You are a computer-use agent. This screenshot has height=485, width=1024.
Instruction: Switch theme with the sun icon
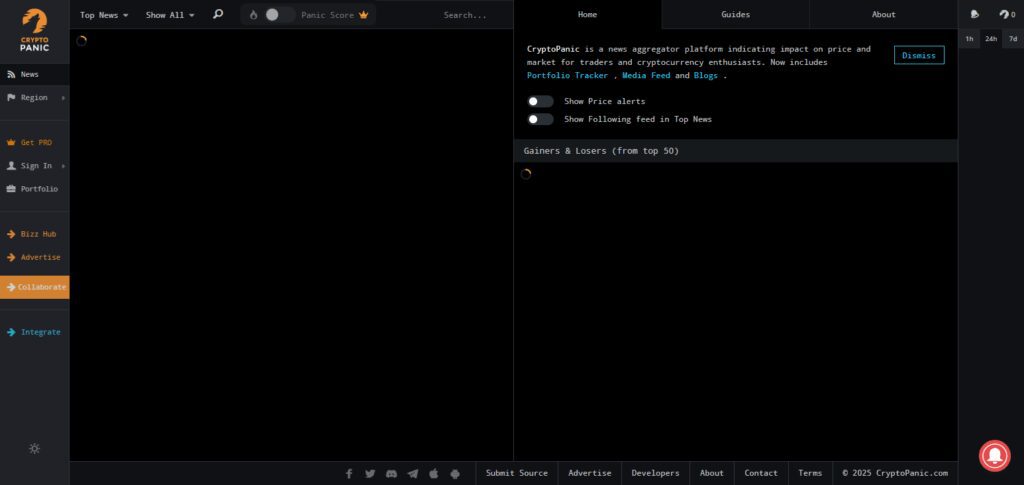click(35, 448)
